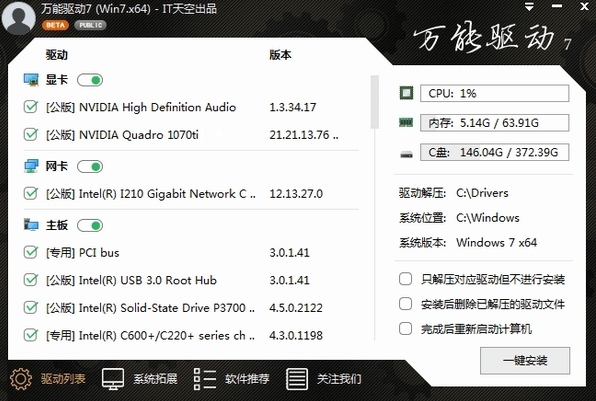Click the 主板 motherboard category icon
This screenshot has height=401, width=596.
31,225
